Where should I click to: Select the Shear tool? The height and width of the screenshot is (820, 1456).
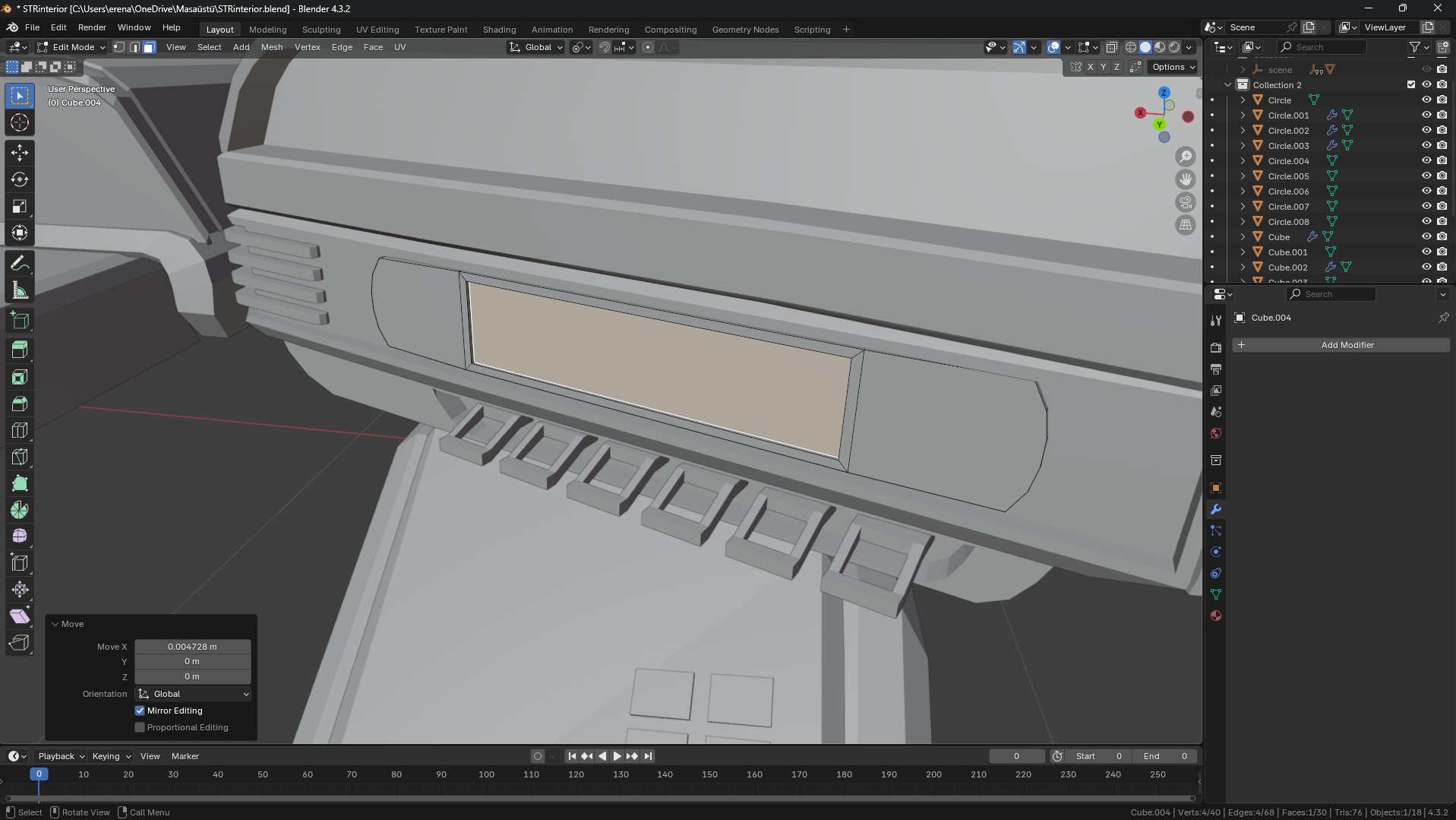tap(20, 616)
